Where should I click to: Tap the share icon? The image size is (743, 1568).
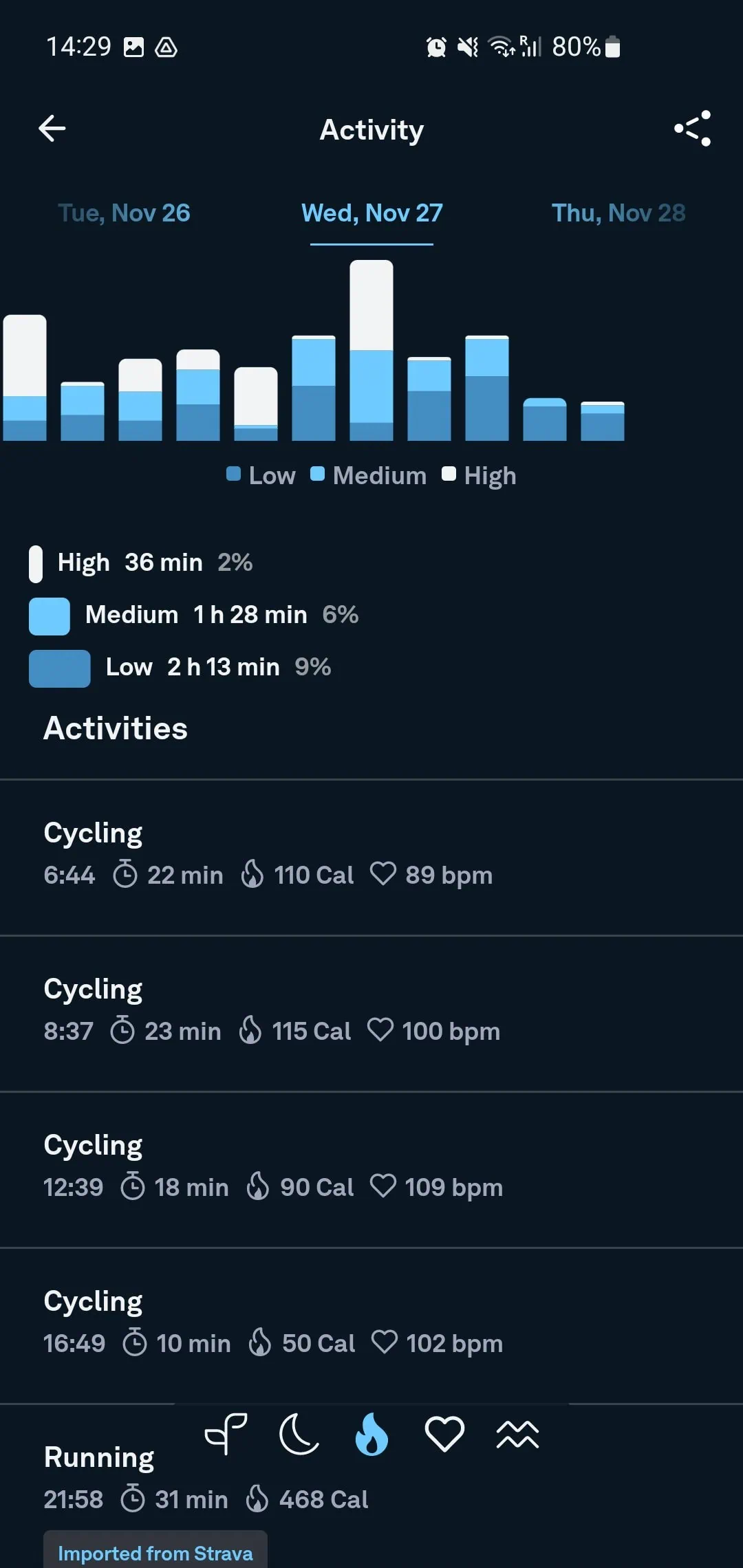(692, 129)
